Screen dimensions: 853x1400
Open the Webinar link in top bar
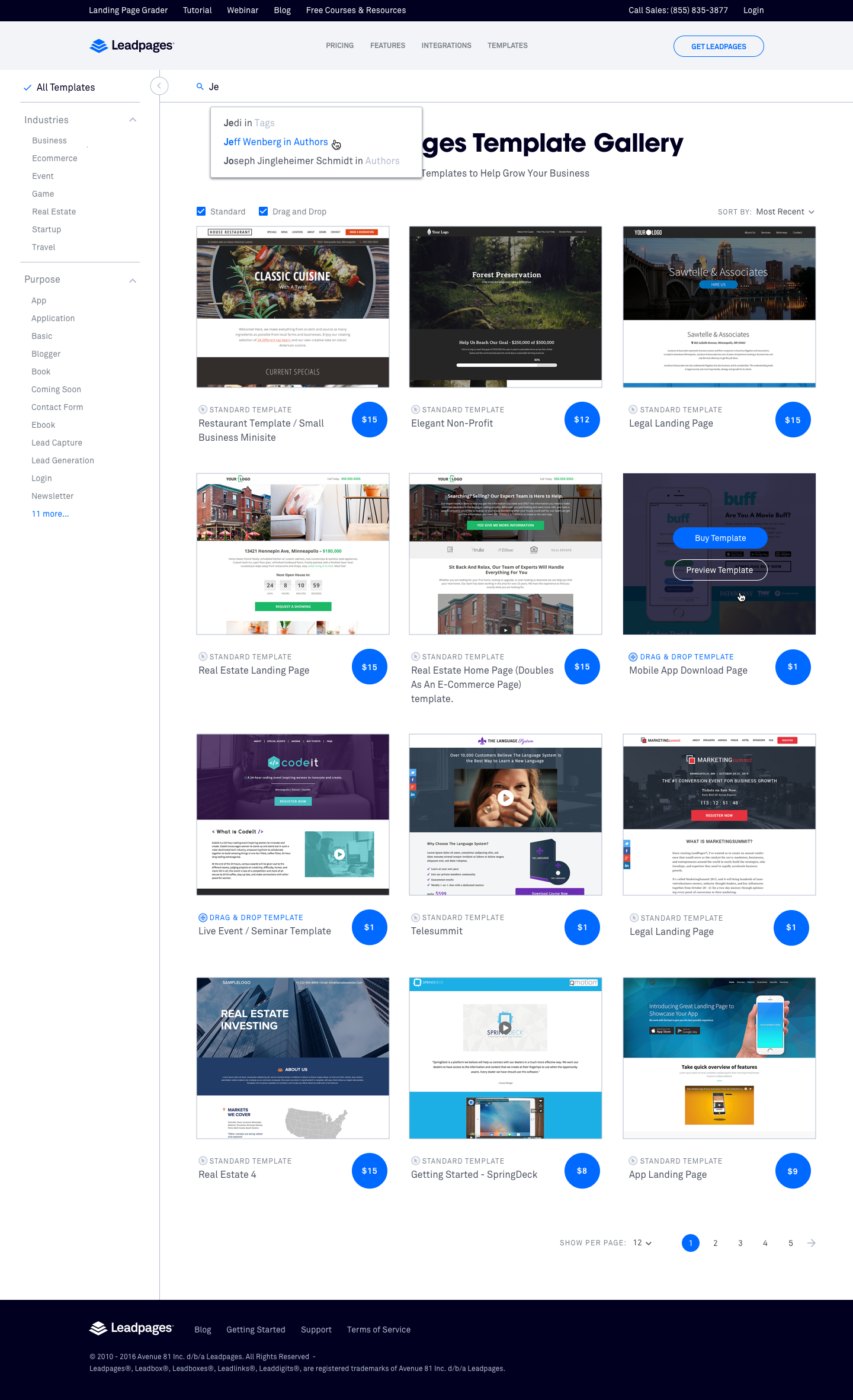click(x=242, y=10)
